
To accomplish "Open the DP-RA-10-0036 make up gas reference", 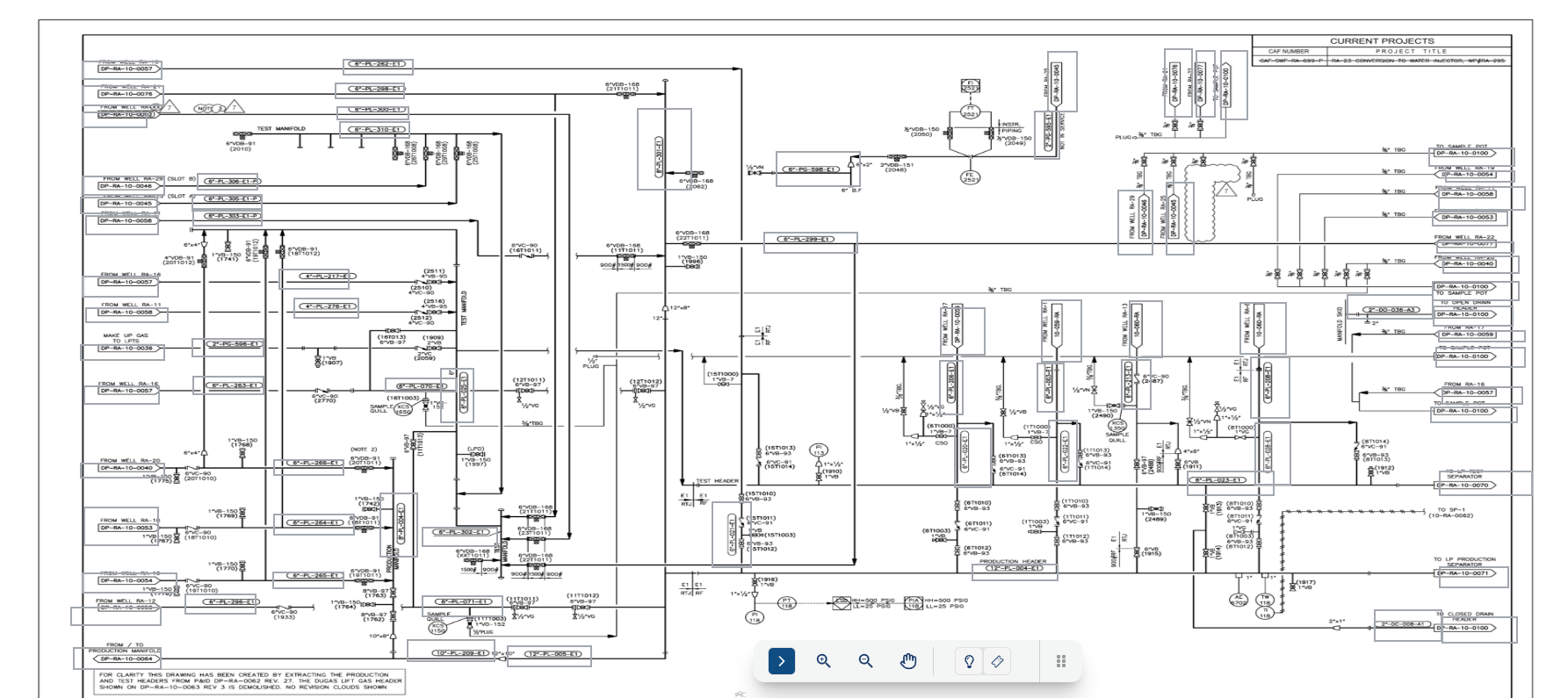I will (126, 349).
